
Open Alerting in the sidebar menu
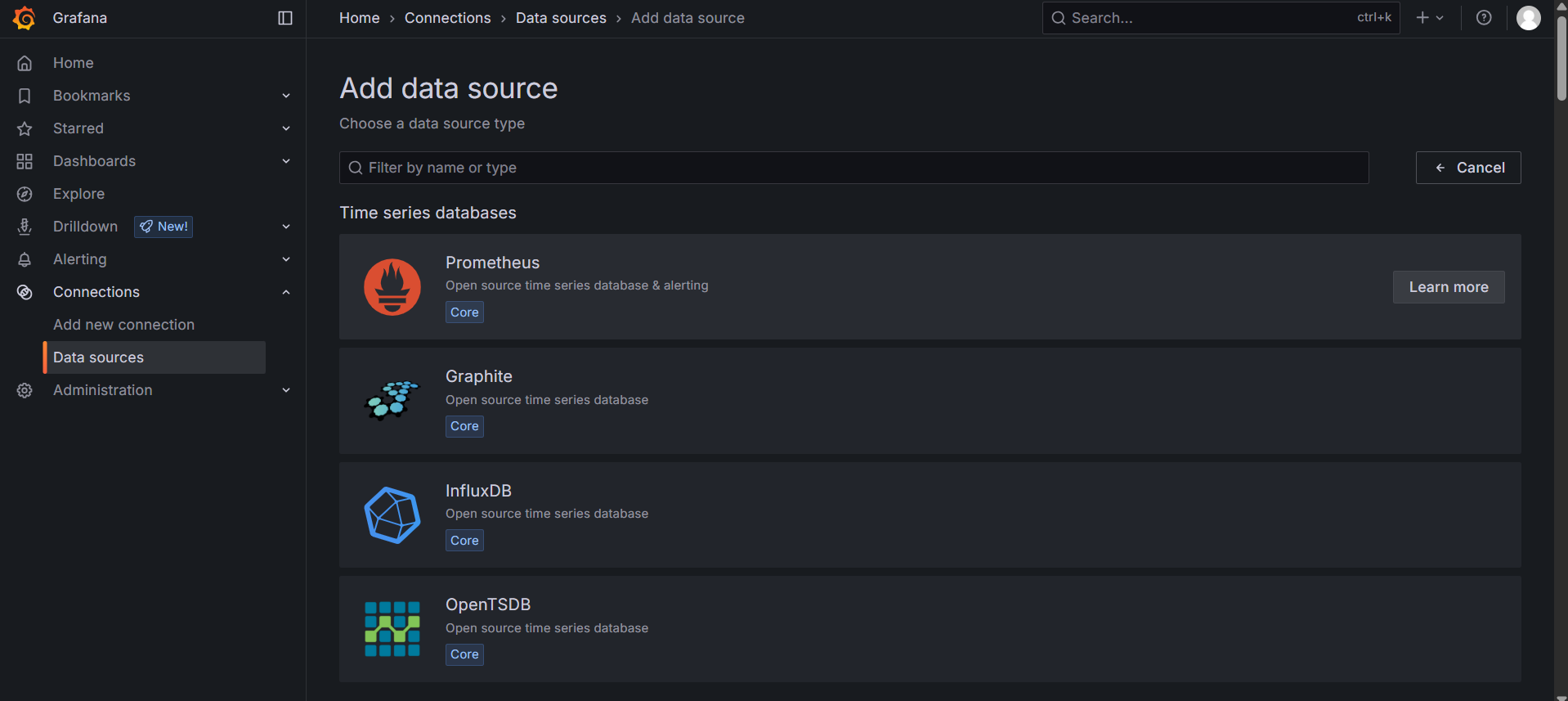80,259
